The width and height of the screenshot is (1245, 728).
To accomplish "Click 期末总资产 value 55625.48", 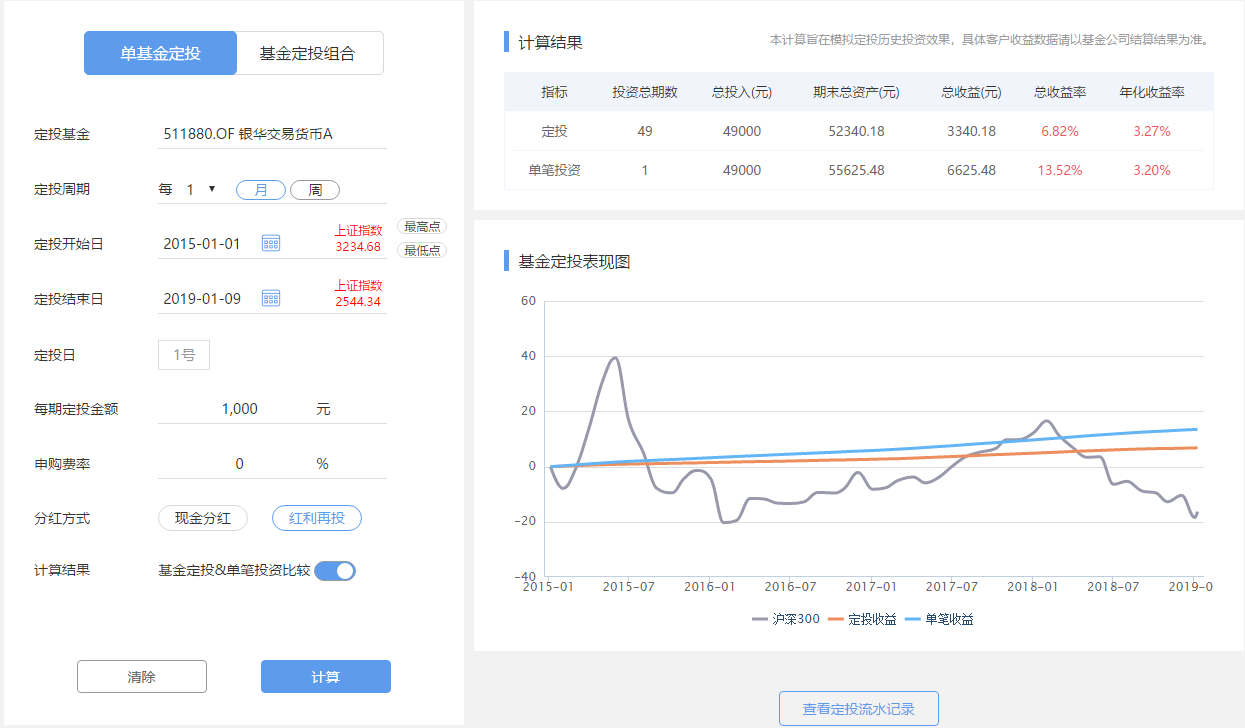I will click(857, 170).
